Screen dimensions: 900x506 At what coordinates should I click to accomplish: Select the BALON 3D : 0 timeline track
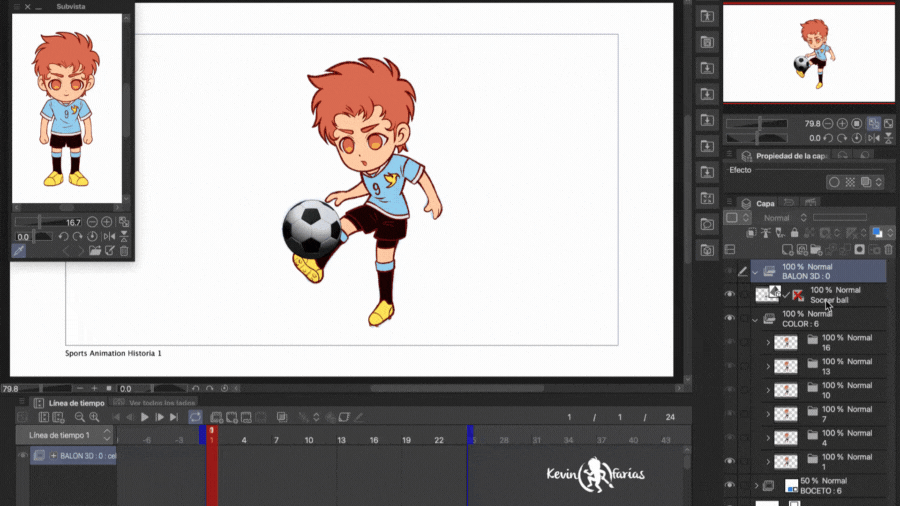pyautogui.click(x=73, y=456)
